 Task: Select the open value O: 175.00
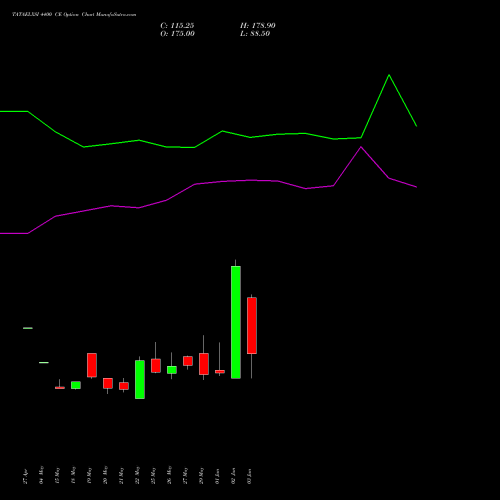[x=177, y=34]
